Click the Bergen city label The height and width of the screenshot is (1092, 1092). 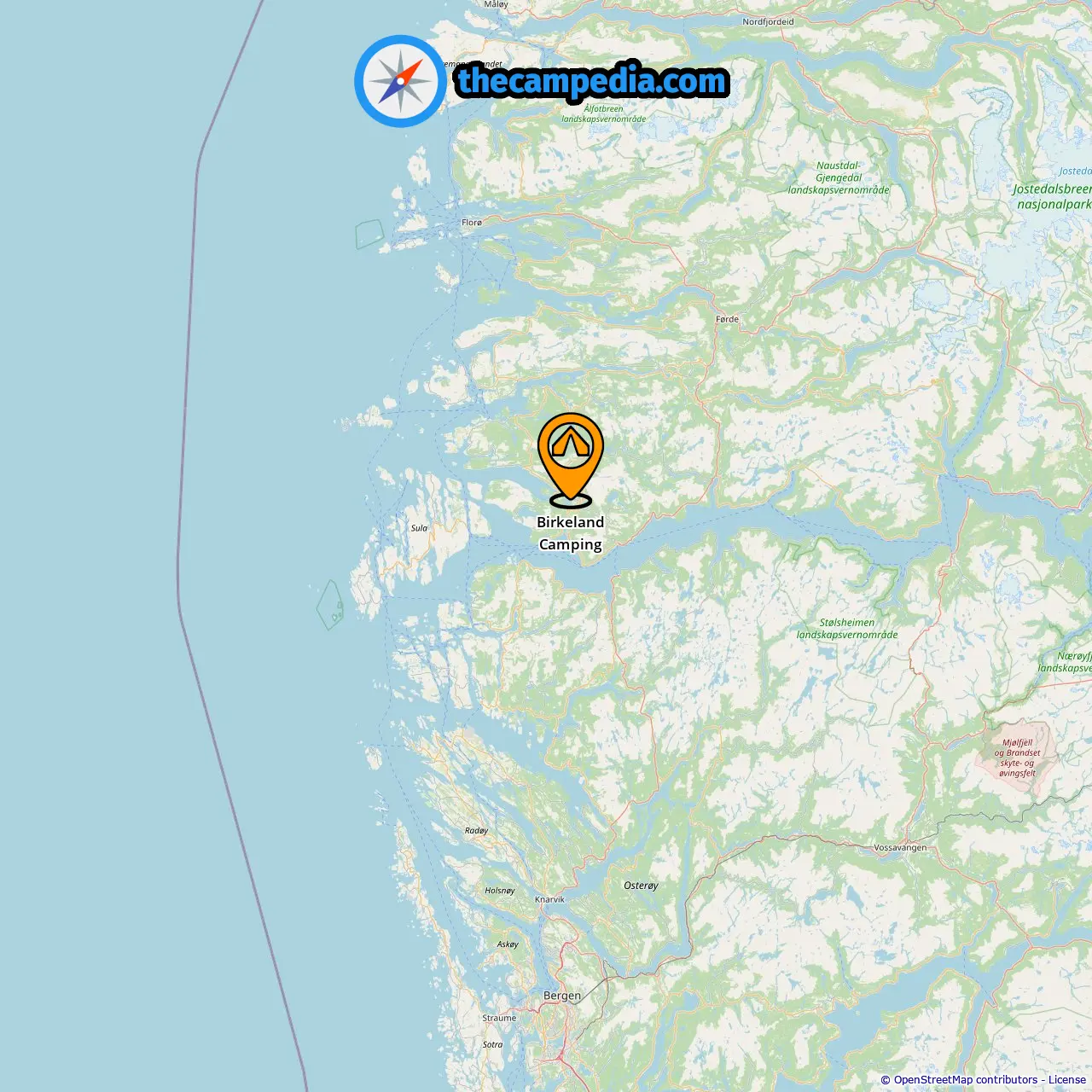coord(562,996)
